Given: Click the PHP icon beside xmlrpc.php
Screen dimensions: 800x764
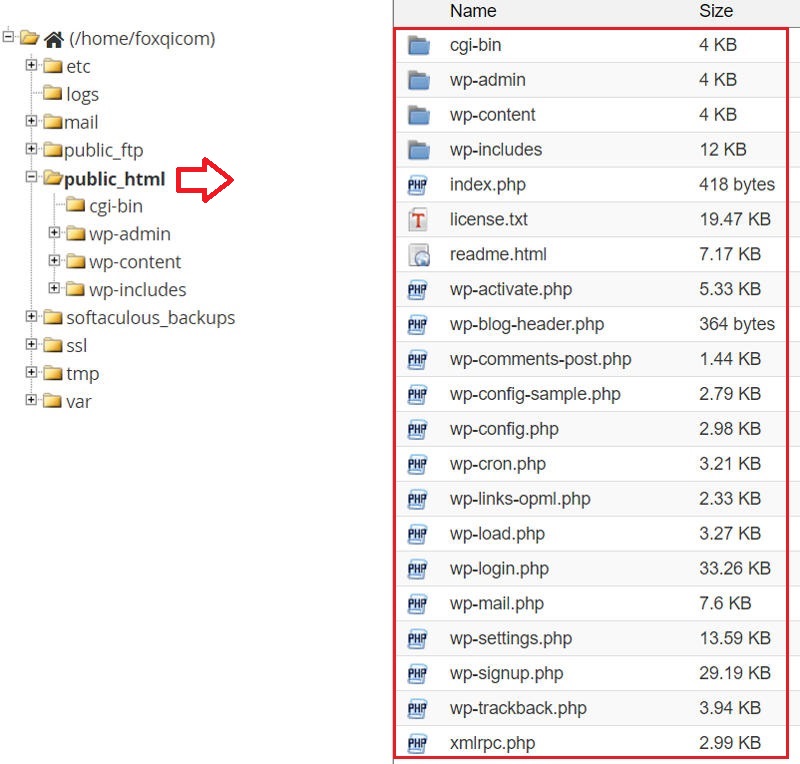Looking at the screenshot, I should click(417, 743).
